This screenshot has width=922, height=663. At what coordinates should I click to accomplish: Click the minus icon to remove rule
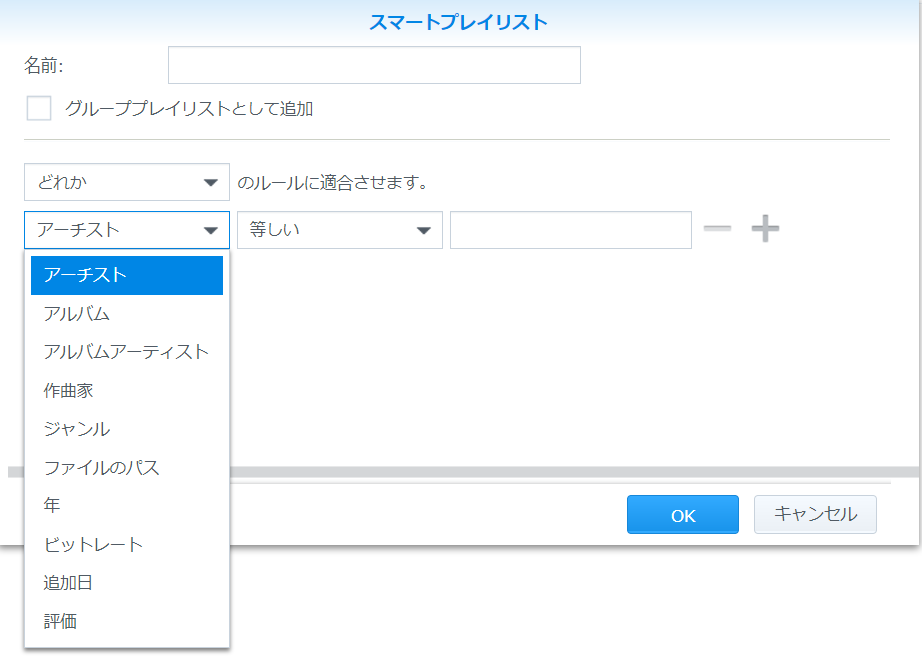(717, 229)
